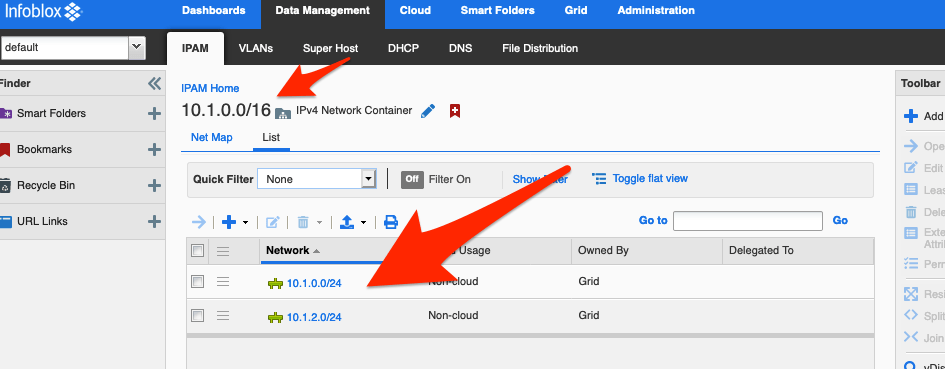Click the Toolbar Edit icon
The height and width of the screenshot is (369, 945).
click(911, 168)
